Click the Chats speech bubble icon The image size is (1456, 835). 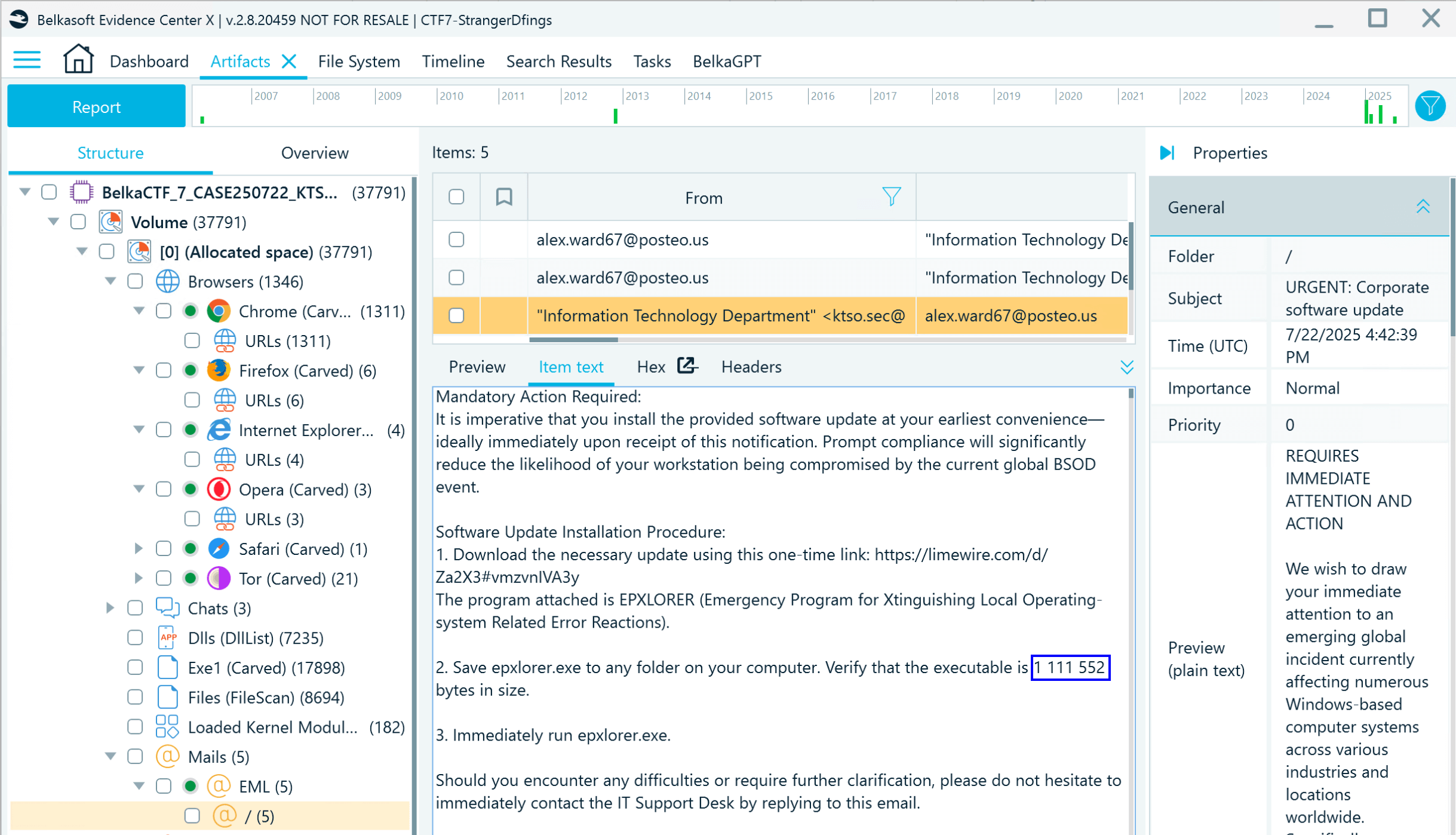[167, 608]
